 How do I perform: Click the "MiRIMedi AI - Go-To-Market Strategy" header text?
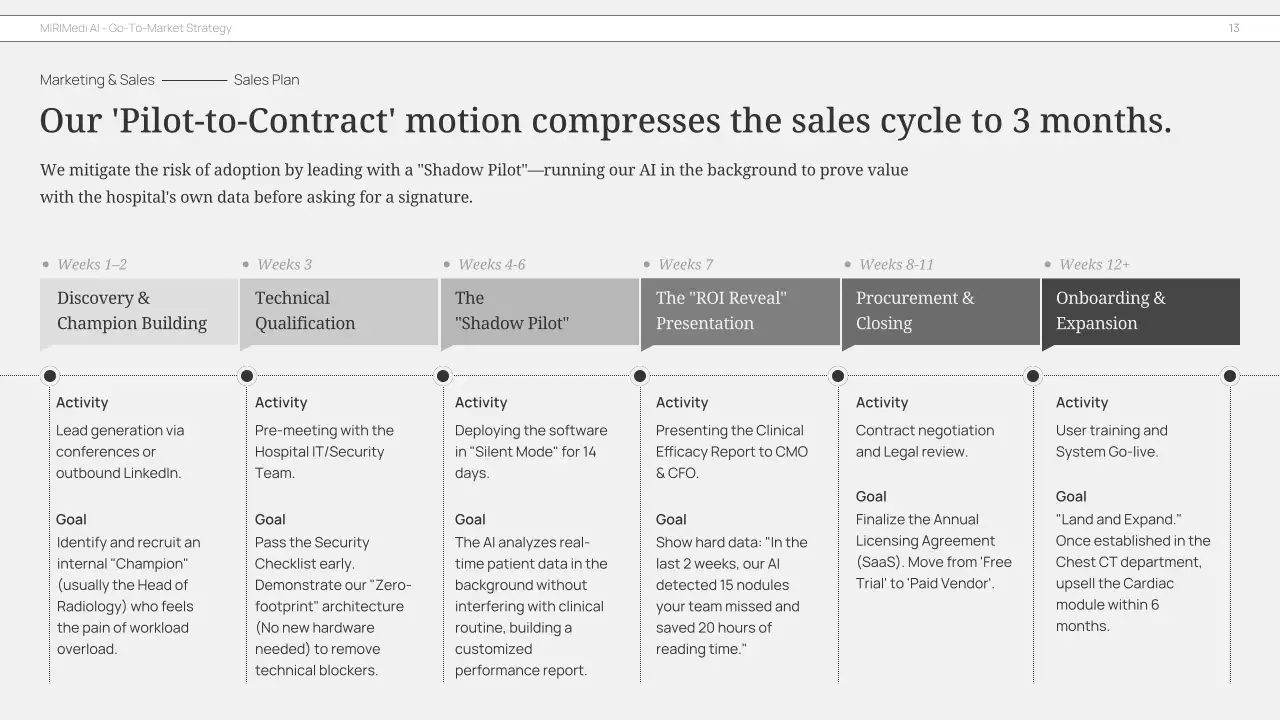pyautogui.click(x=136, y=28)
